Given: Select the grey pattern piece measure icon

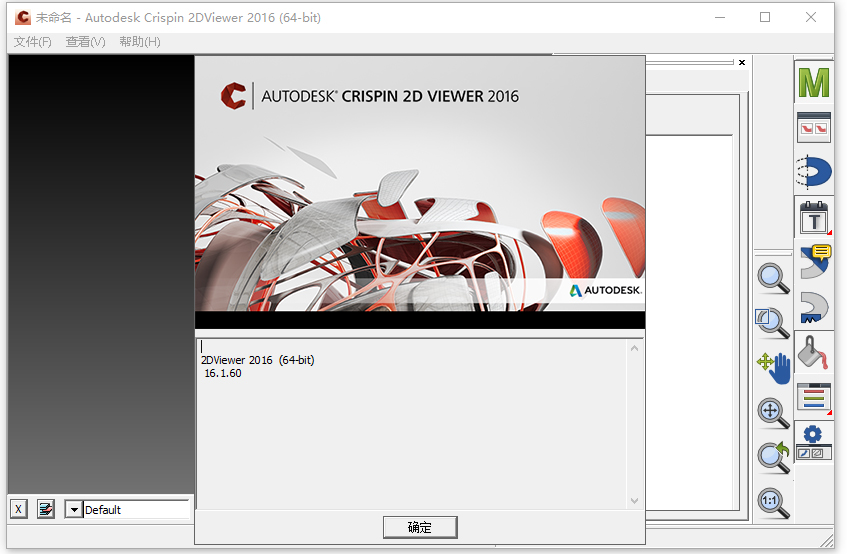Looking at the screenshot, I should [814, 307].
